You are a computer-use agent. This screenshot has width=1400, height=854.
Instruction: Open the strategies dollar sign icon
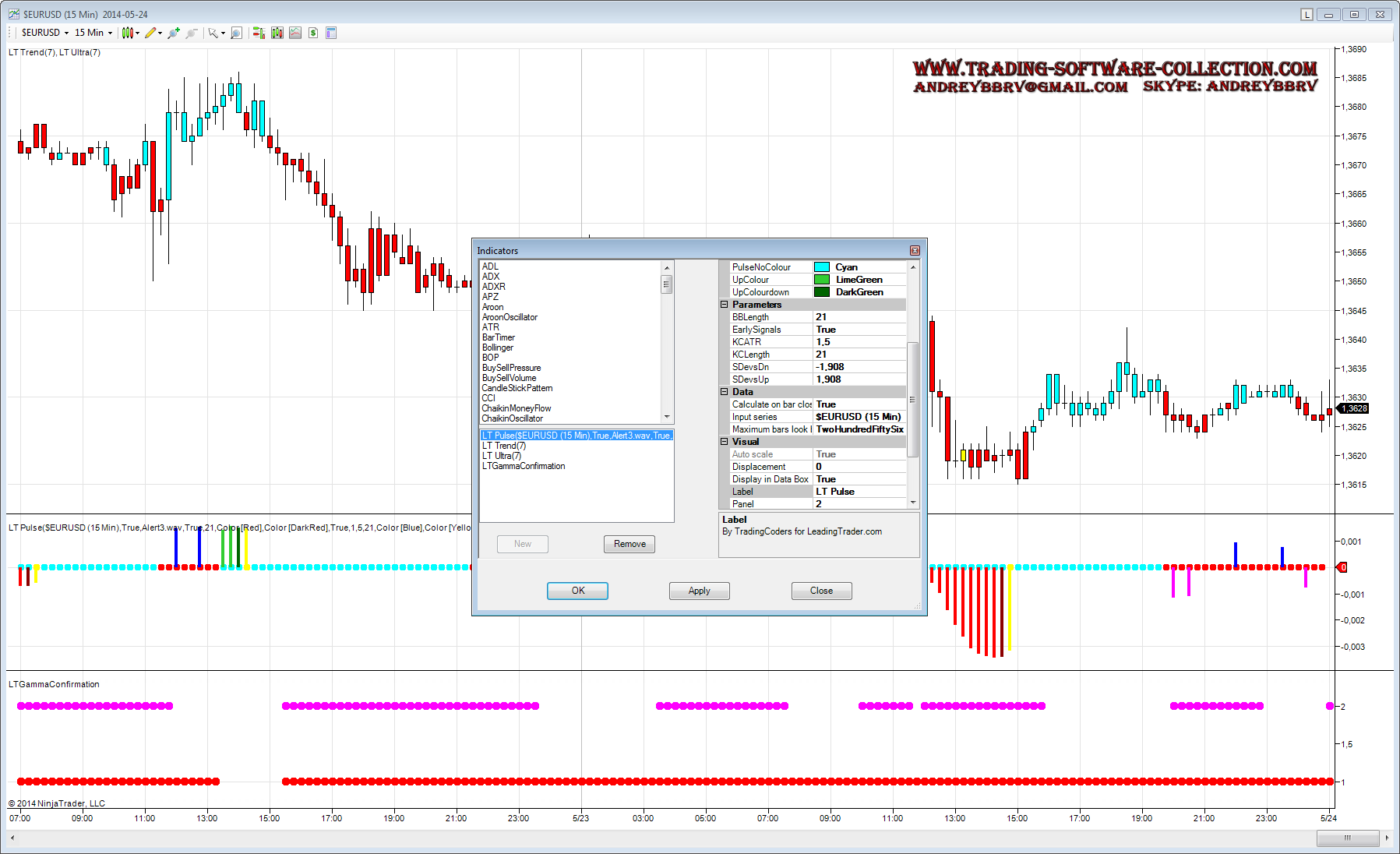point(313,33)
